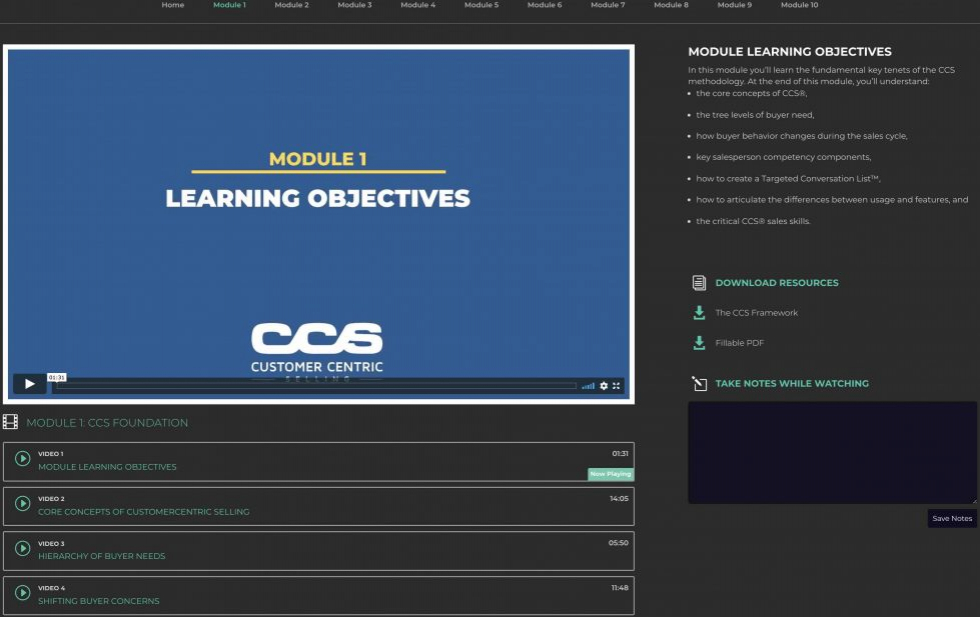Click the video progress bar
980x617 pixels.
tap(316, 386)
